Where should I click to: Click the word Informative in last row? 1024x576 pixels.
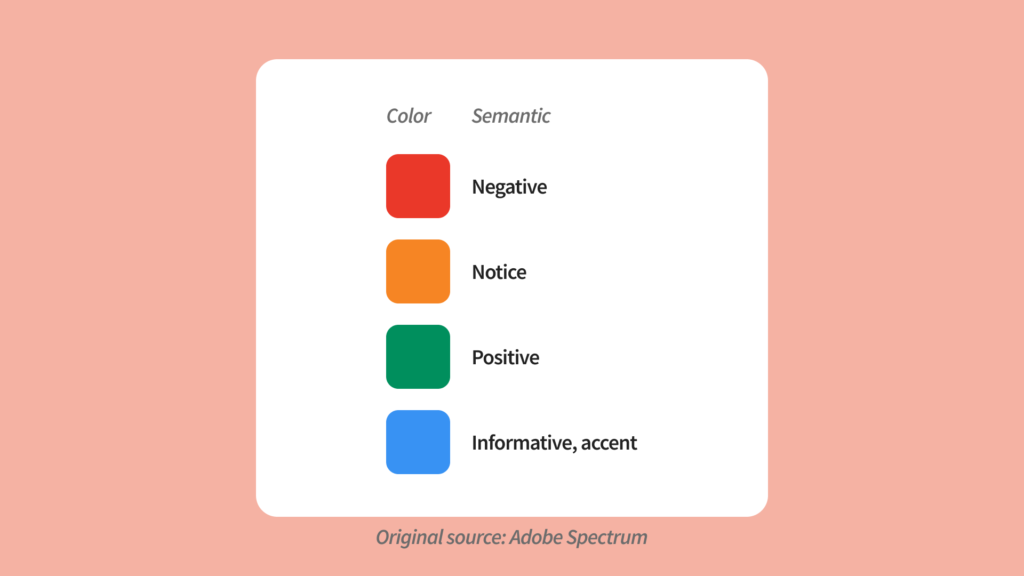click(x=524, y=443)
